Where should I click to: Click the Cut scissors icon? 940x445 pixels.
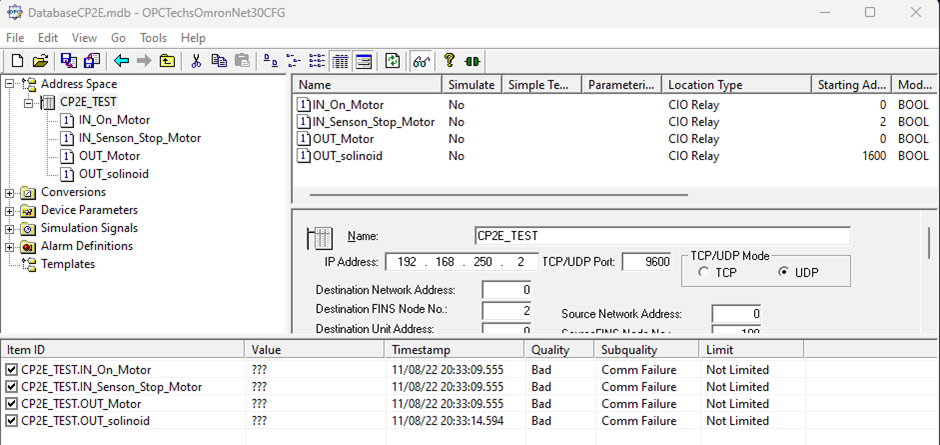pyautogui.click(x=196, y=61)
